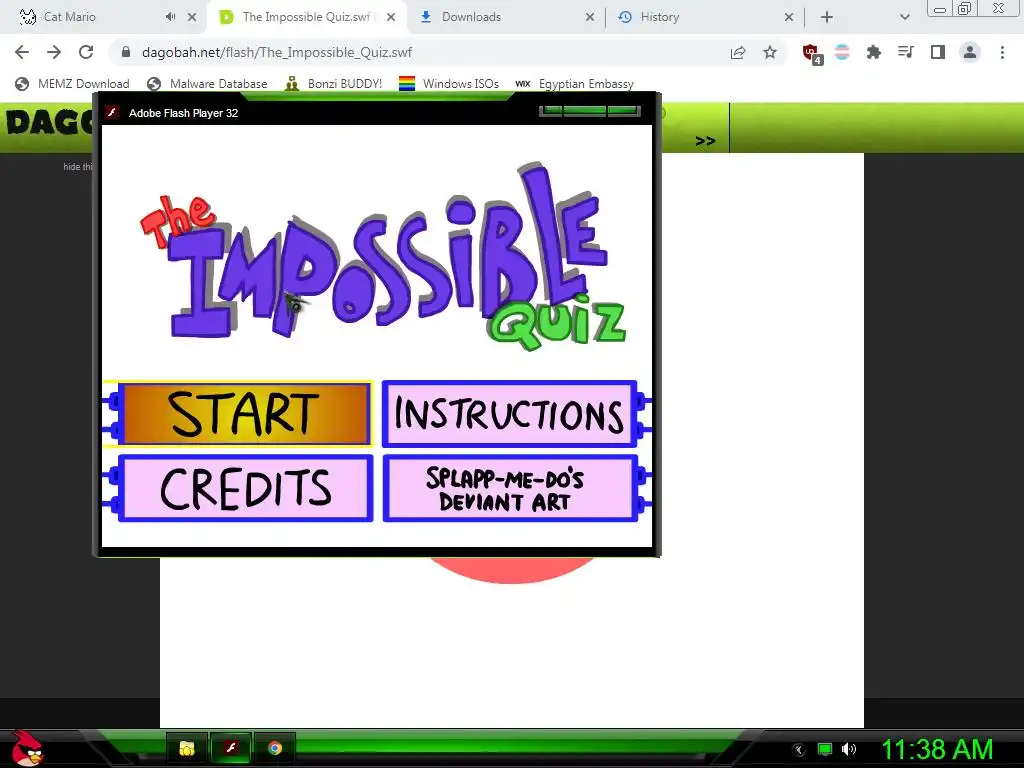This screenshot has height=768, width=1024.
Task: Reload the current page
Action: (x=86, y=52)
